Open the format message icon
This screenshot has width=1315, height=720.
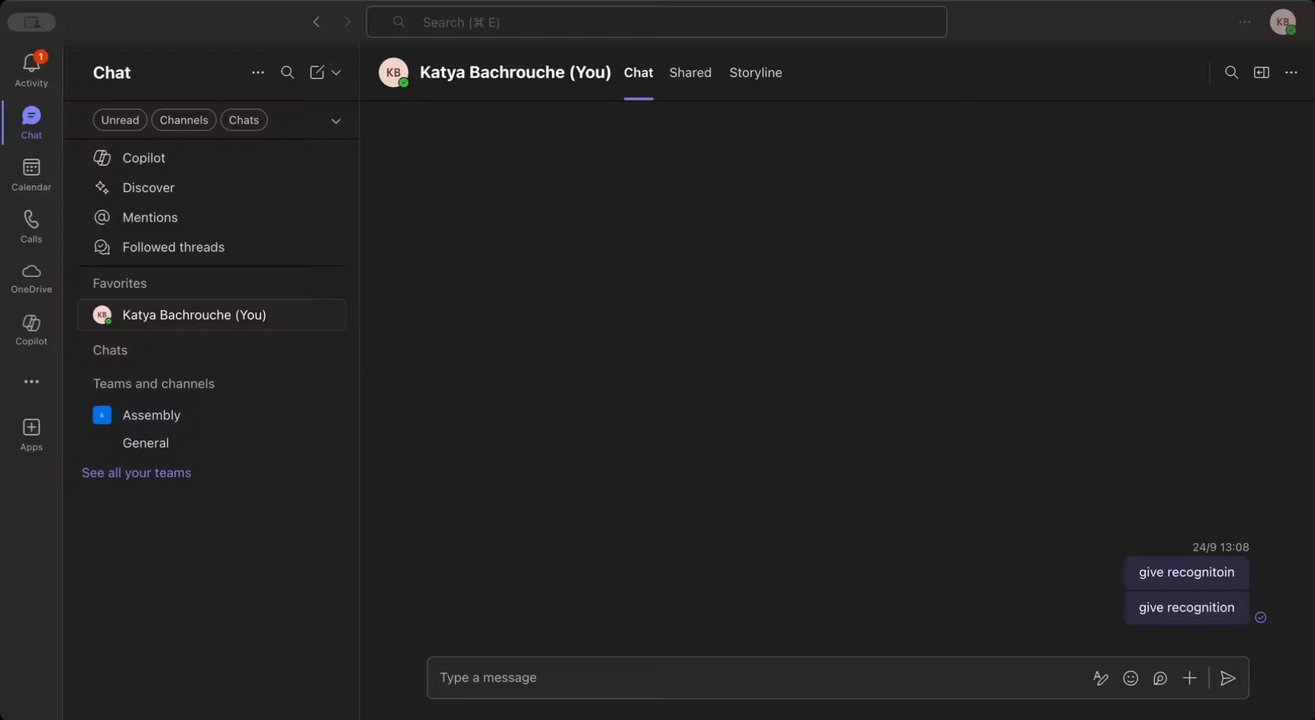pyautogui.click(x=1101, y=678)
